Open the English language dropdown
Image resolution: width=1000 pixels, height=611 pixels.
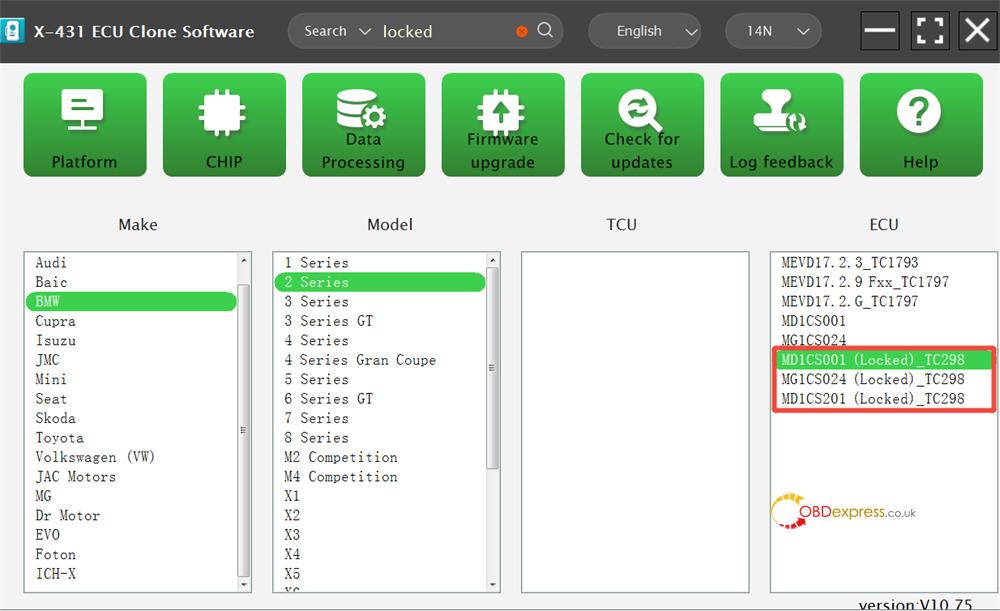tap(644, 31)
